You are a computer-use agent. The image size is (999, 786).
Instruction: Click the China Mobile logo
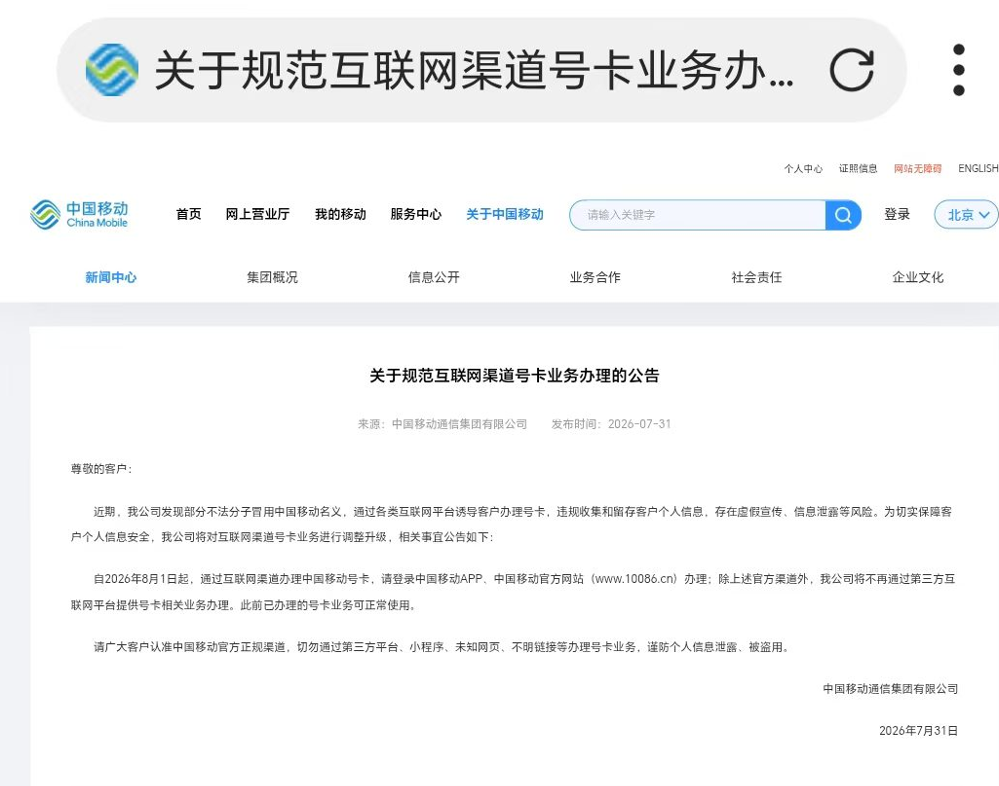[79, 215]
